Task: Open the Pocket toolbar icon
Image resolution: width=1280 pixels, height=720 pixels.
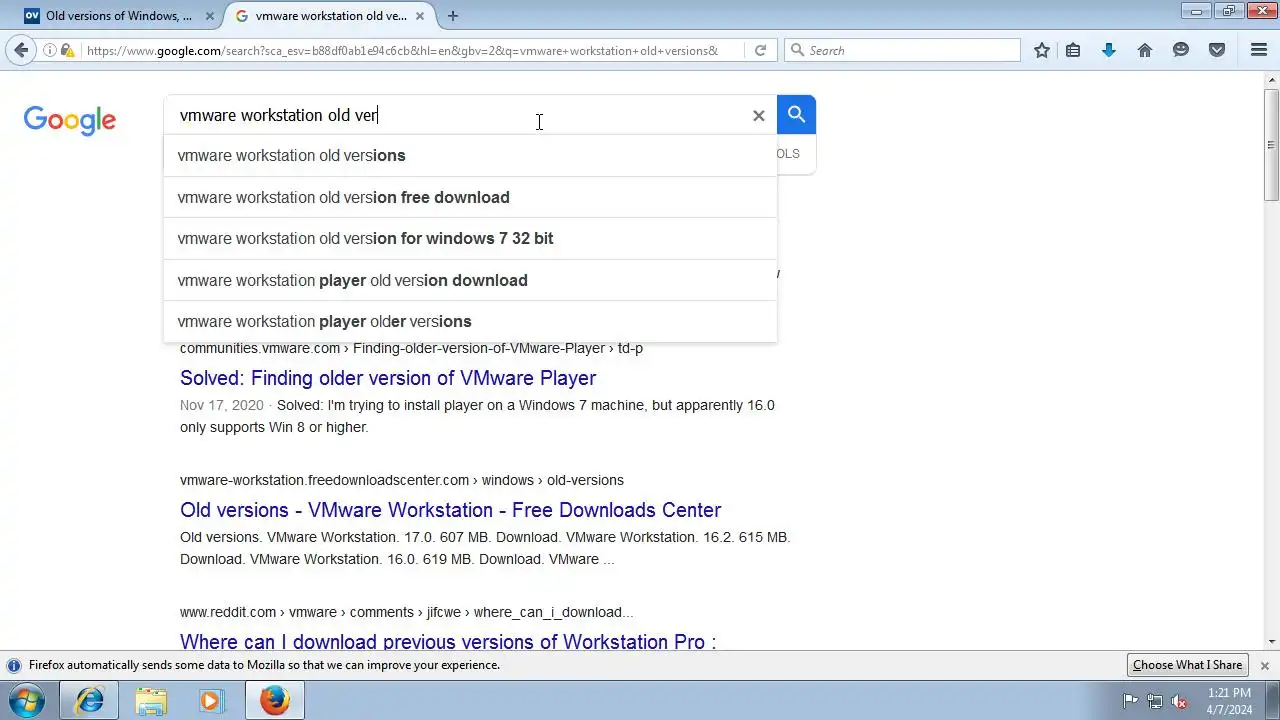Action: click(x=1217, y=50)
